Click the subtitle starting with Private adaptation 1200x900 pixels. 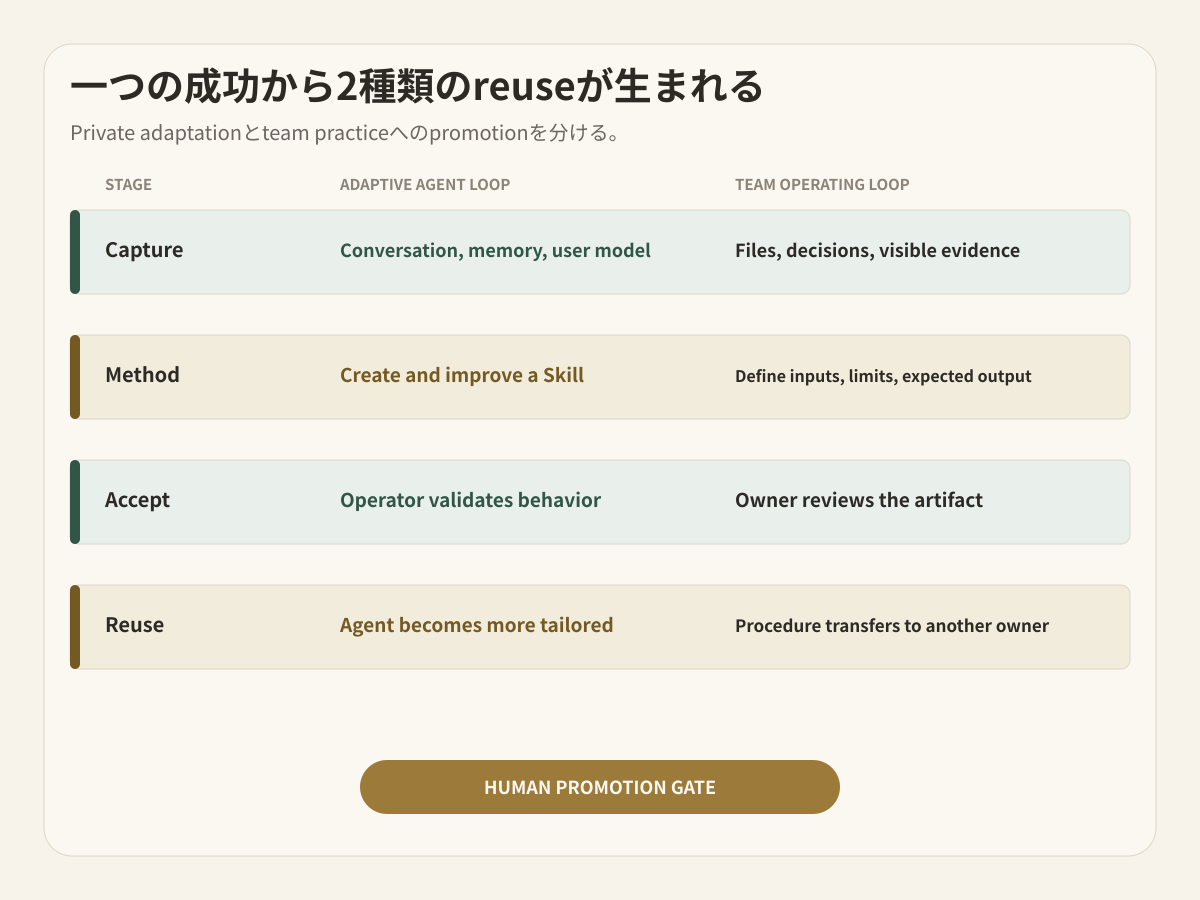[345, 133]
